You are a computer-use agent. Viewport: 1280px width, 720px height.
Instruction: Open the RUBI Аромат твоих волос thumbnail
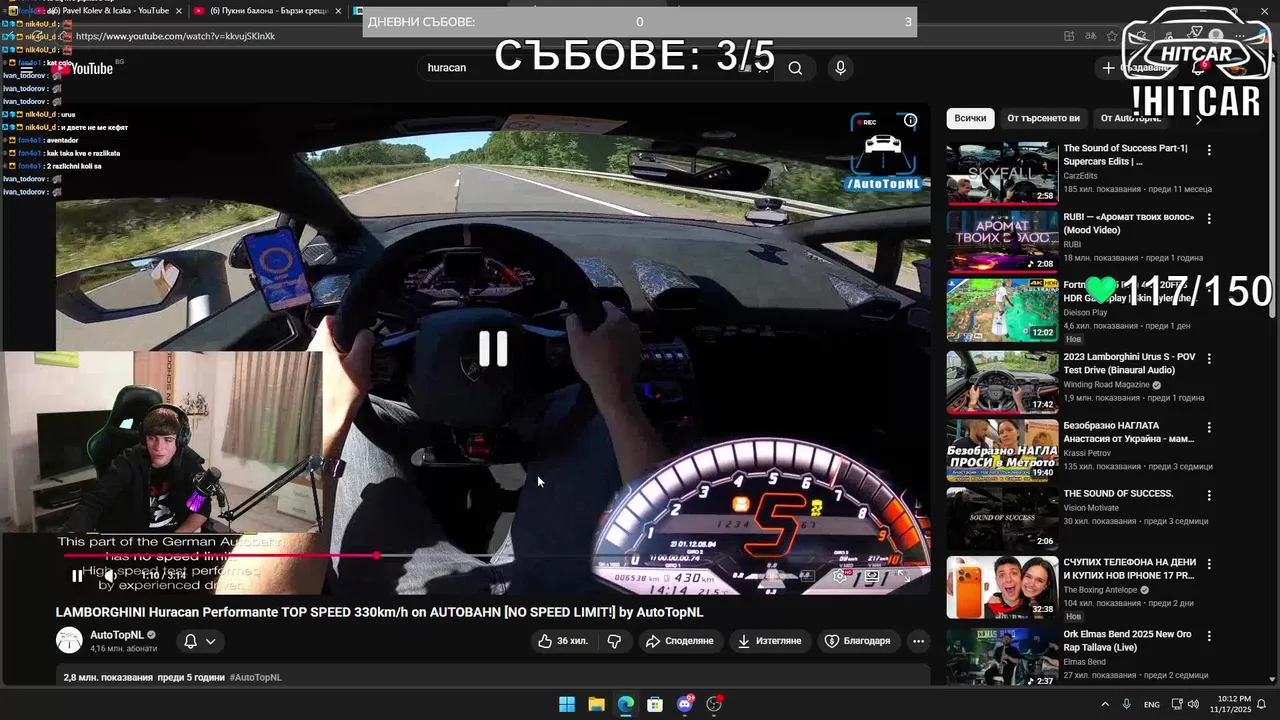(1002, 241)
